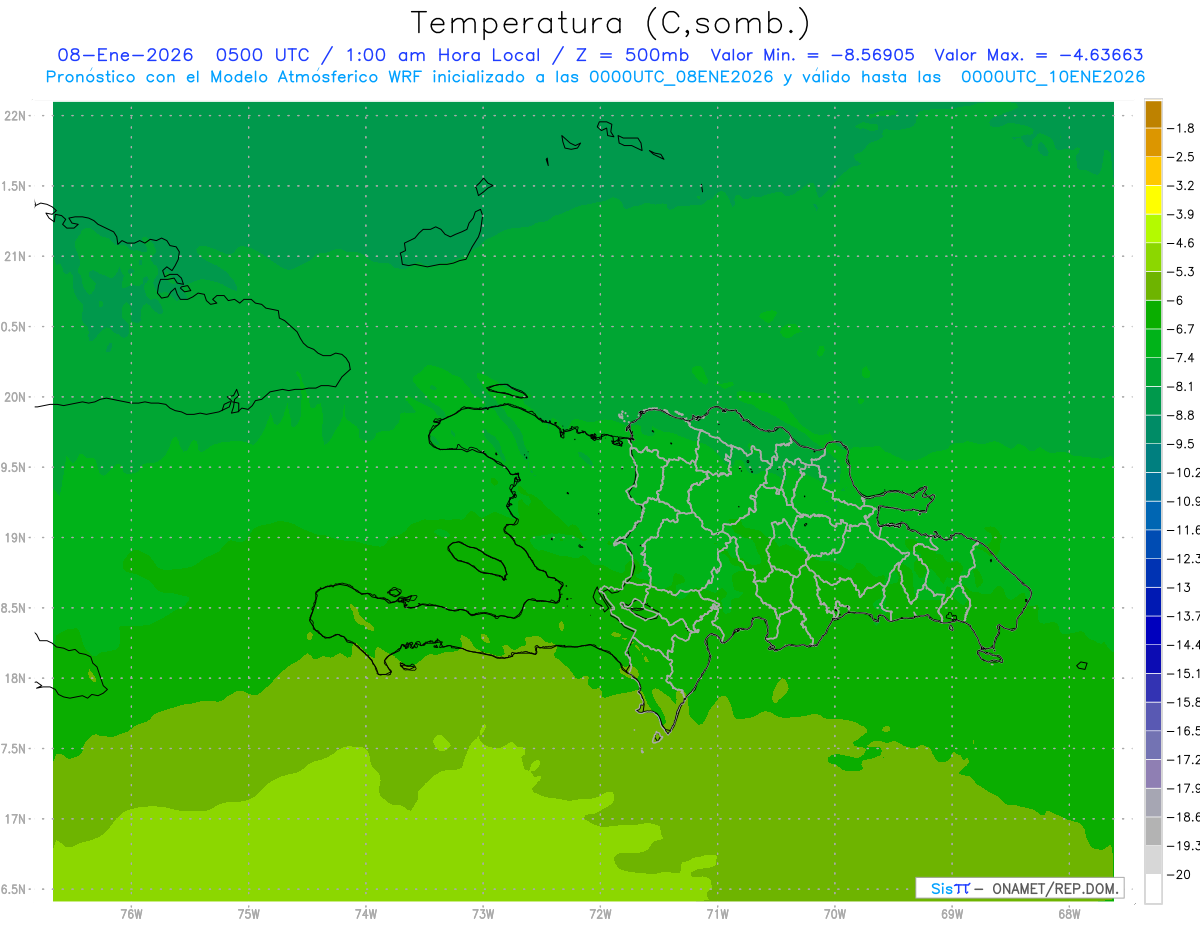Pick the amber swatch between -2.5 and -3.2
1200x927 pixels.
[1153, 171]
